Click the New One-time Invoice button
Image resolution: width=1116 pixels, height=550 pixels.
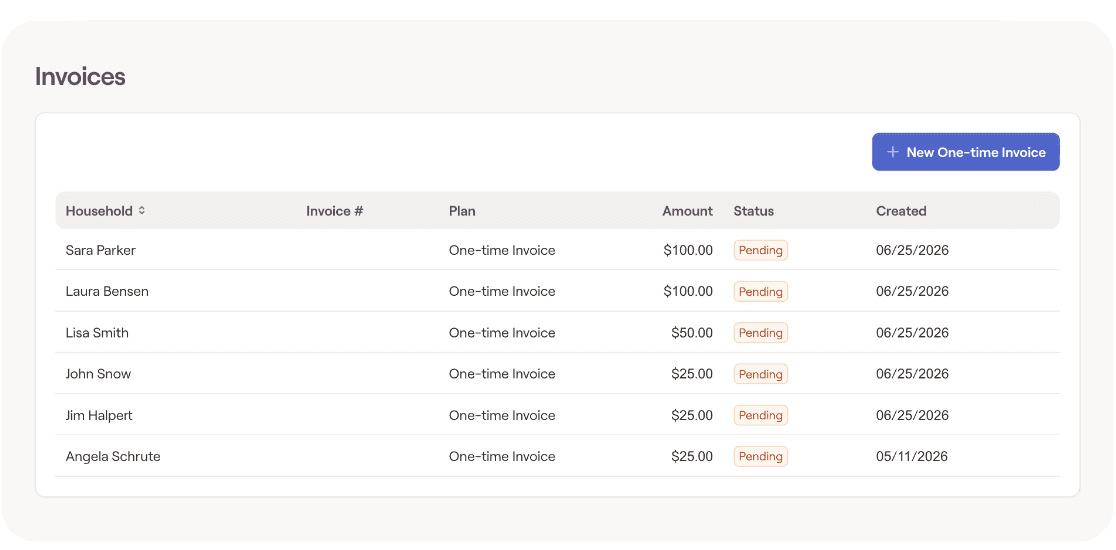point(965,152)
